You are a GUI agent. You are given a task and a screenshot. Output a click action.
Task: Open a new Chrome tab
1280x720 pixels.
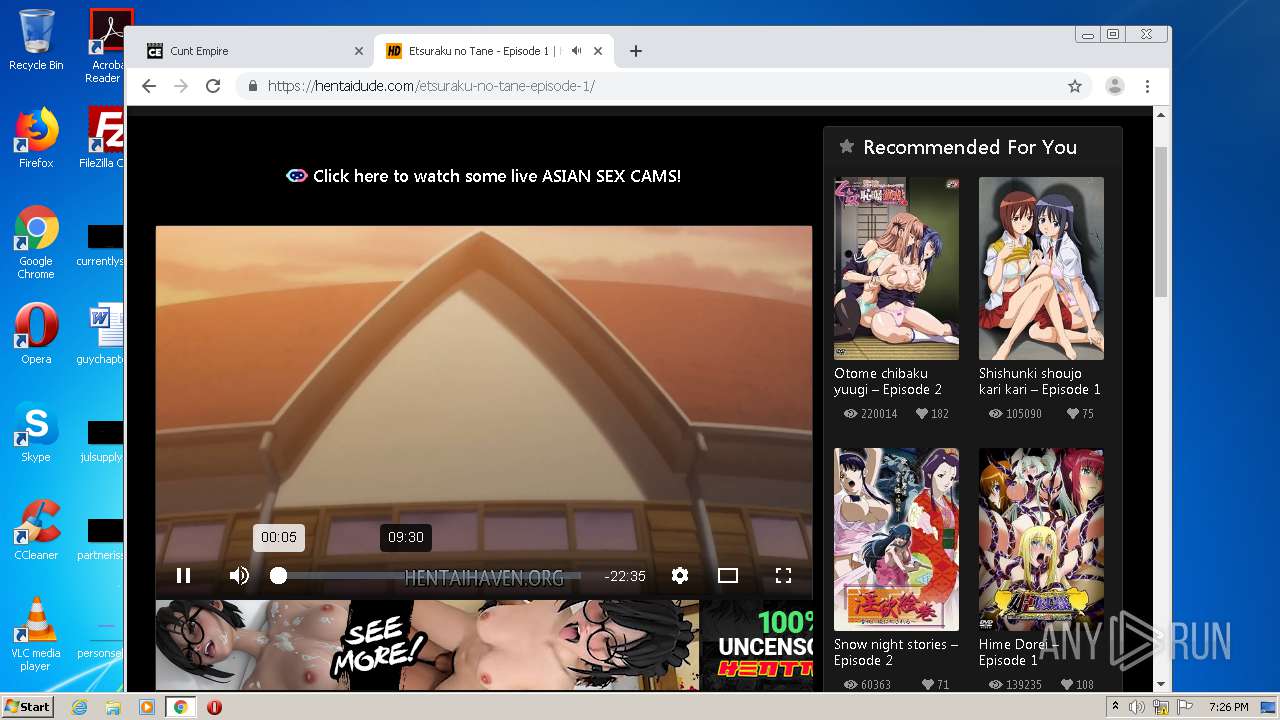point(636,51)
